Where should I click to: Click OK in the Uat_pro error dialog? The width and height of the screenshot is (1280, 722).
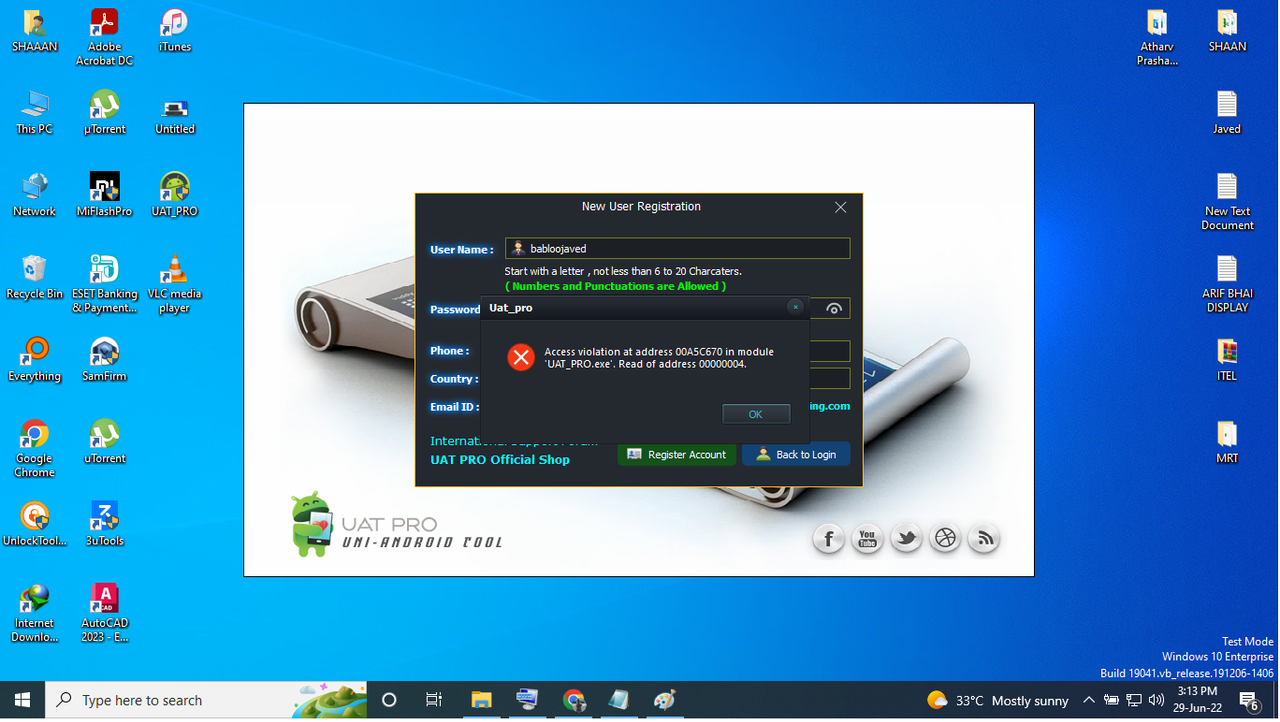(755, 414)
